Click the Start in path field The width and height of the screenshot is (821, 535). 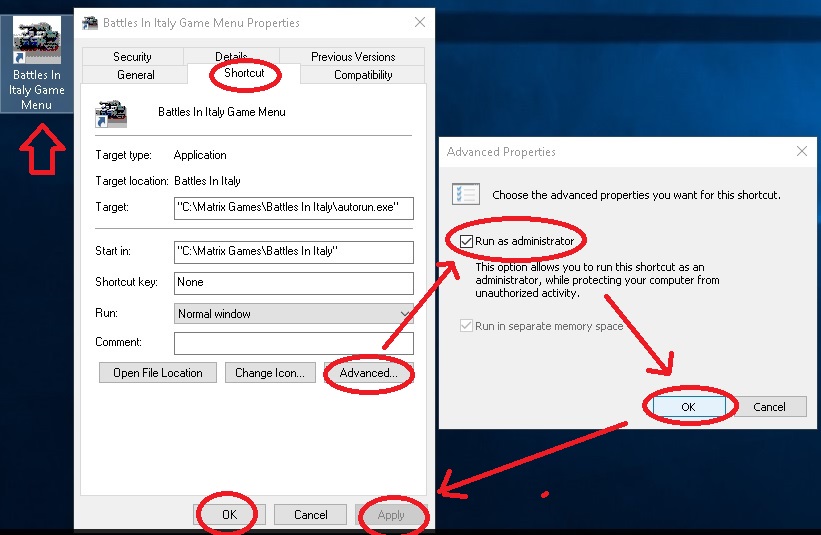(294, 252)
